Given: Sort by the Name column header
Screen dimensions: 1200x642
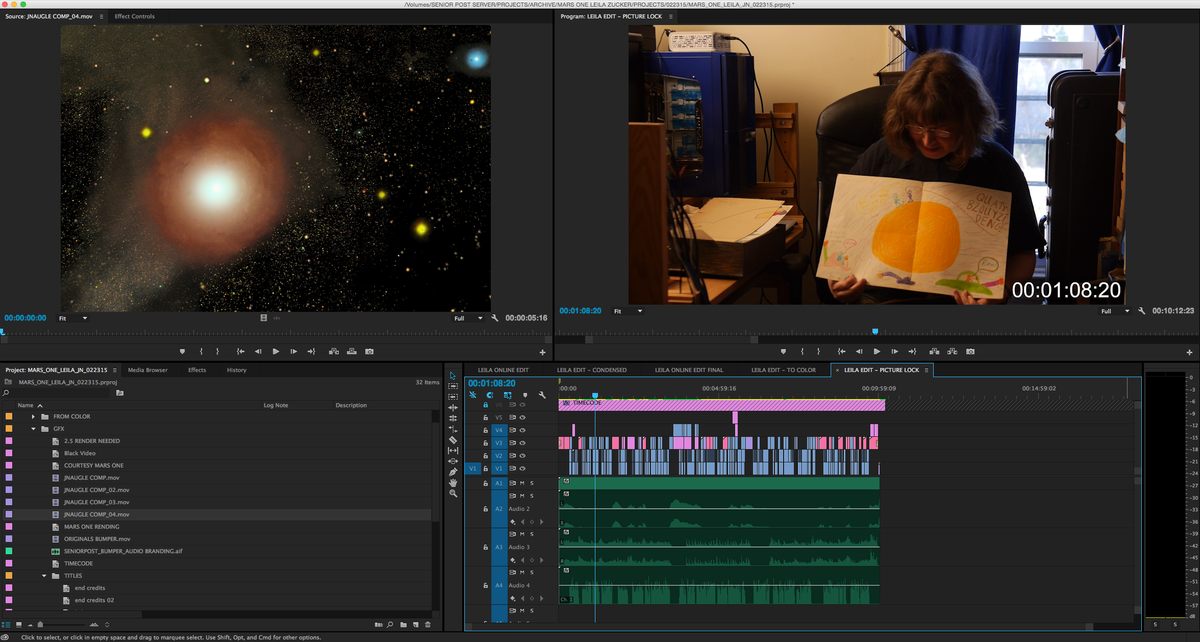Looking at the screenshot, I should [x=26, y=405].
